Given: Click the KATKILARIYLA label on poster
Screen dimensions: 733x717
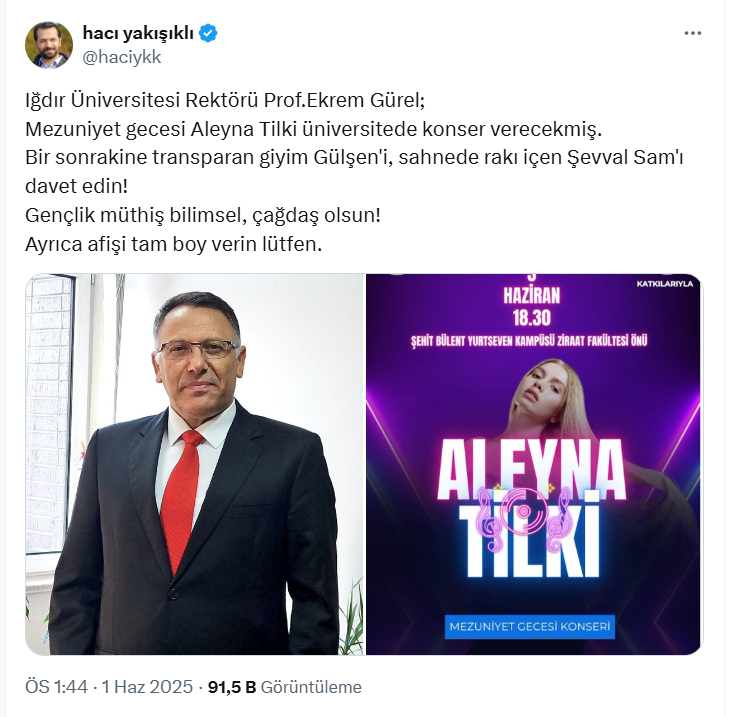Looking at the screenshot, I should 665,283.
